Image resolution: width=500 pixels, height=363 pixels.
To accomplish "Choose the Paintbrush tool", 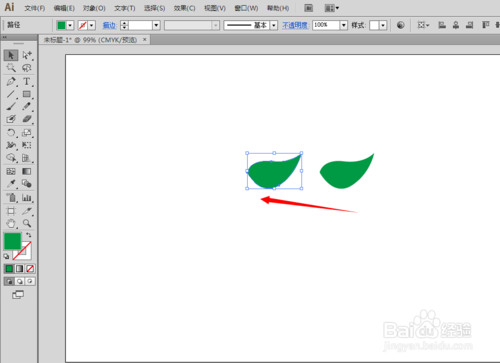I will 11,107.
